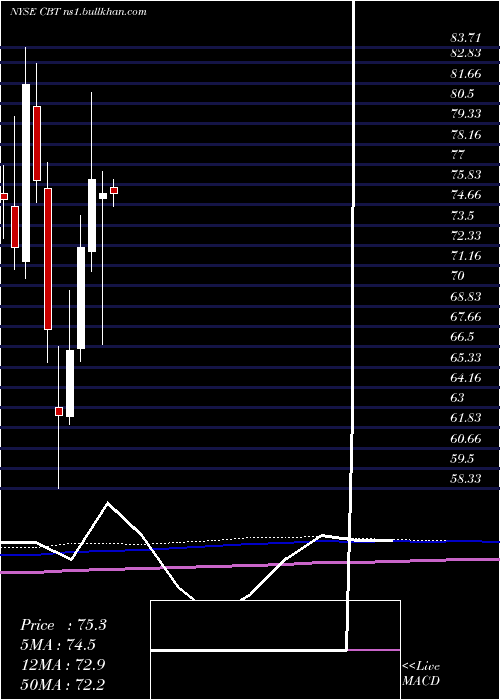Viewport: 500px width, 700px height.
Task: Click the longest red candlestick body
Action: pos(48,259)
